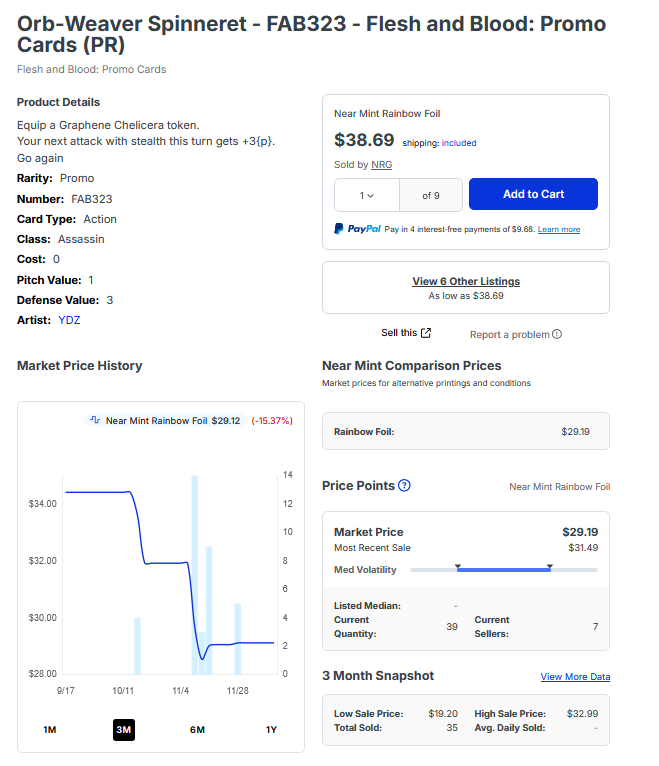Click the High Sale Price $32.99 value
The width and height of the screenshot is (659, 766).
click(582, 714)
